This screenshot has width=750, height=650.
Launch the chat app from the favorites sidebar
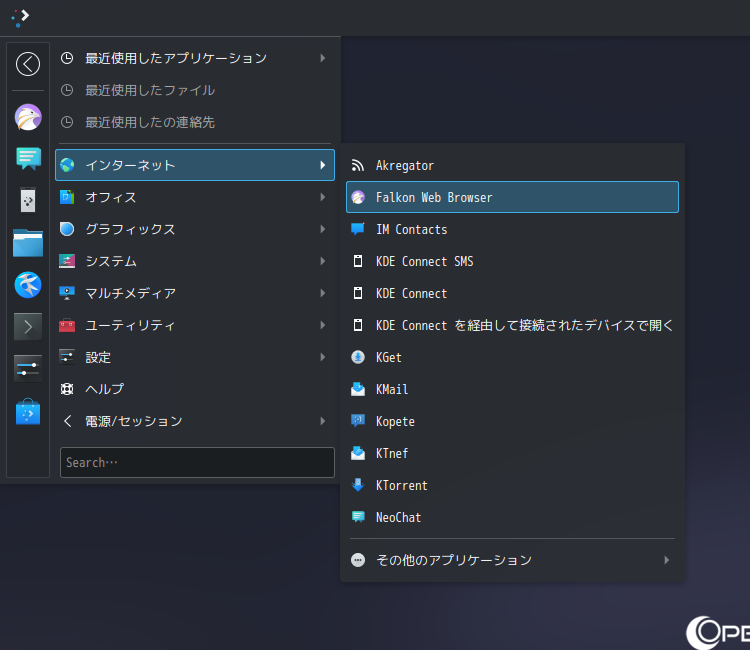click(x=28, y=159)
